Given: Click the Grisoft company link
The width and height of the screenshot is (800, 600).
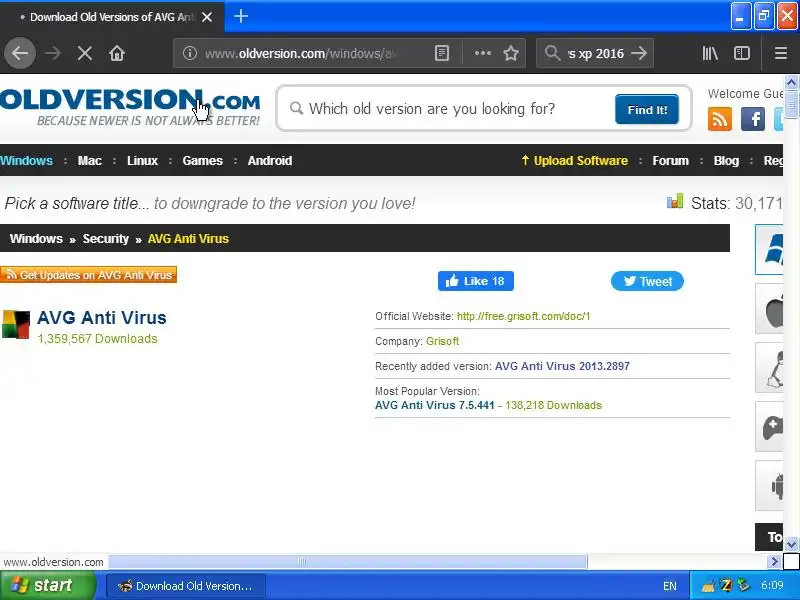Looking at the screenshot, I should coord(442,341).
